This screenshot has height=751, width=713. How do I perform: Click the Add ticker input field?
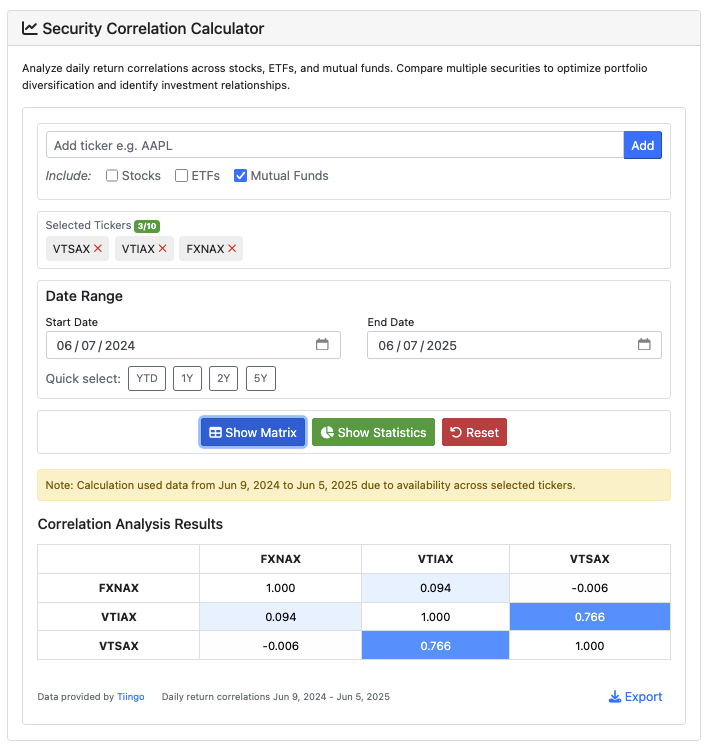click(x=335, y=145)
